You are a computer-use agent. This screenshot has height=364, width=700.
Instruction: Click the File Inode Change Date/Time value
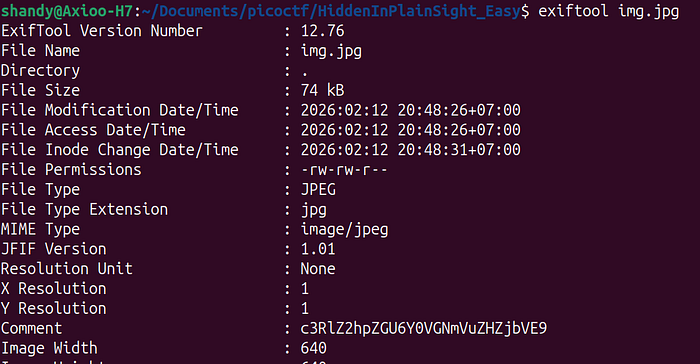(410, 150)
